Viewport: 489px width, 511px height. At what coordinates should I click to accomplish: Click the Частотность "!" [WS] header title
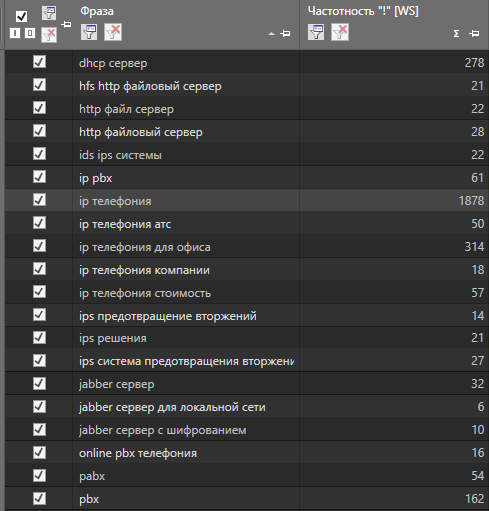click(x=363, y=11)
